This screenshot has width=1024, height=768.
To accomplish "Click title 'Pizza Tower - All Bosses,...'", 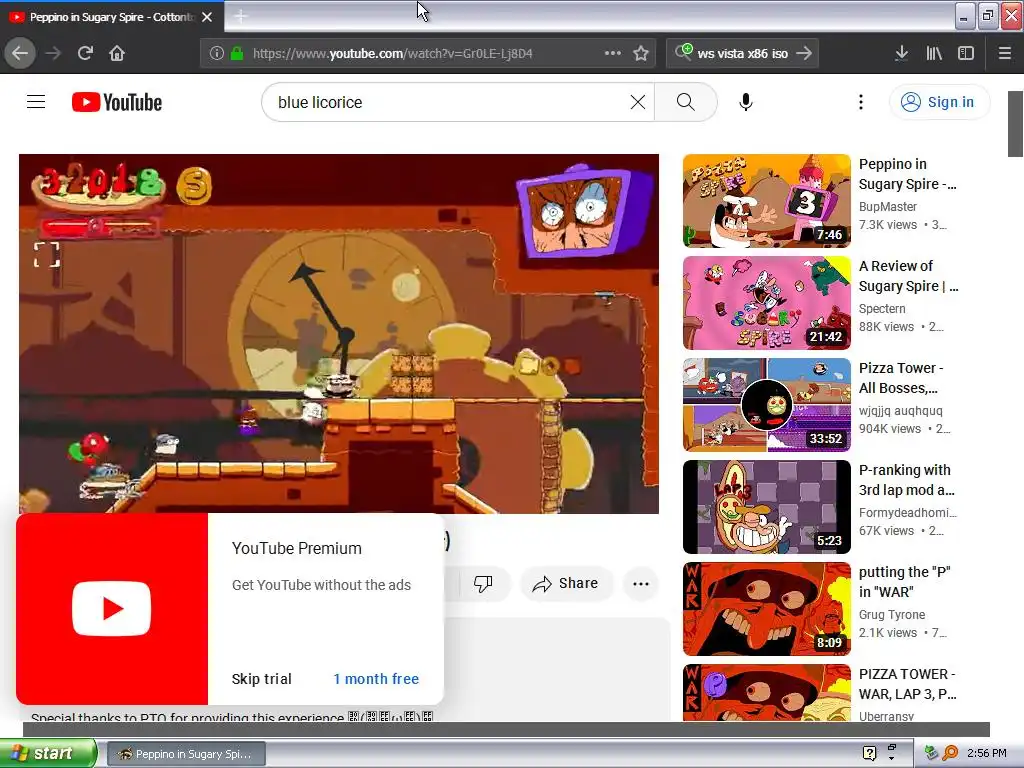I will tap(901, 378).
